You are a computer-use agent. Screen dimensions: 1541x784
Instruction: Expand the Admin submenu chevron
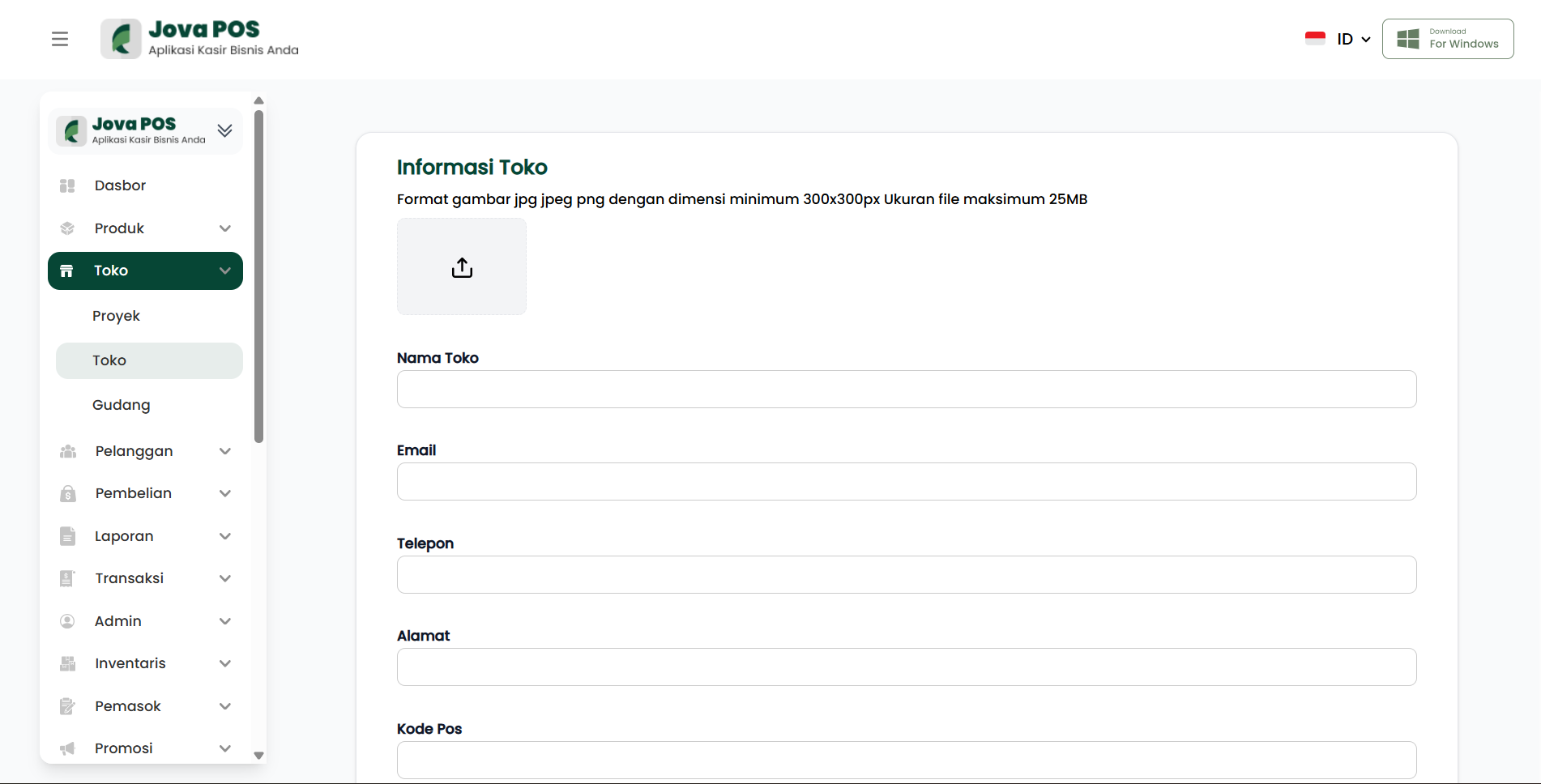225,621
